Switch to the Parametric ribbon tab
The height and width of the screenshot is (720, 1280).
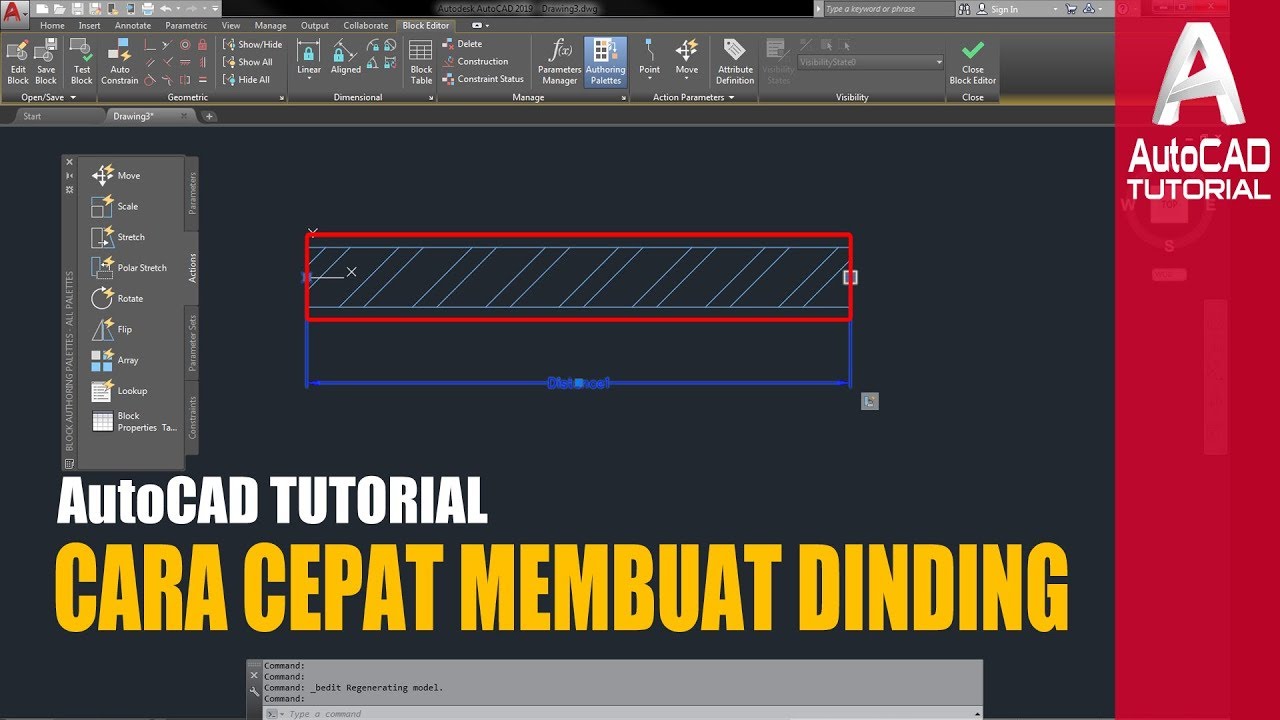(186, 26)
